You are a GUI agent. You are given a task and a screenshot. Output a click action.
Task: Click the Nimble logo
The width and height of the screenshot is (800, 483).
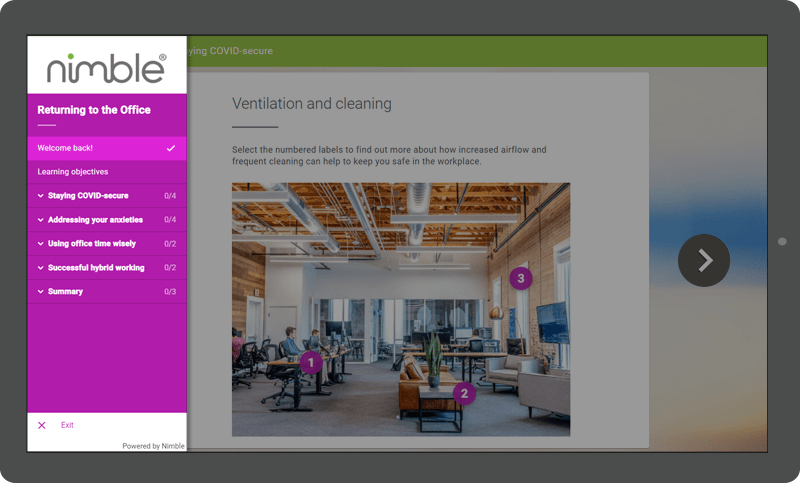[106, 68]
